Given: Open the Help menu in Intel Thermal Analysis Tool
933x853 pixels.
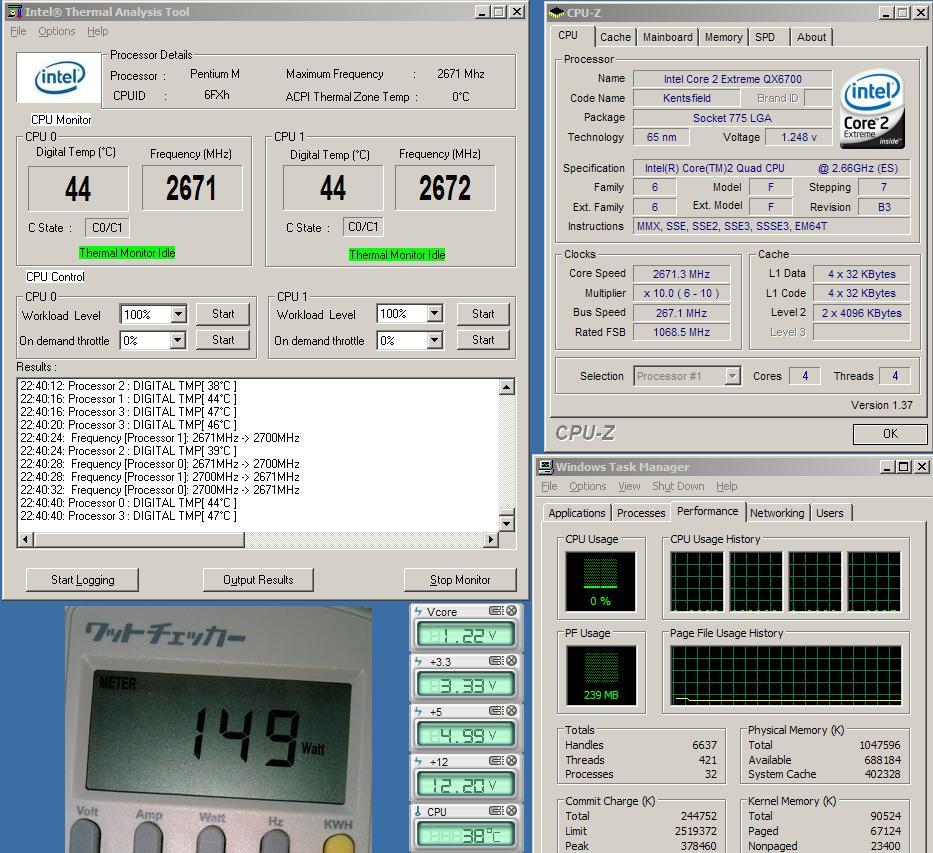Looking at the screenshot, I should [98, 31].
